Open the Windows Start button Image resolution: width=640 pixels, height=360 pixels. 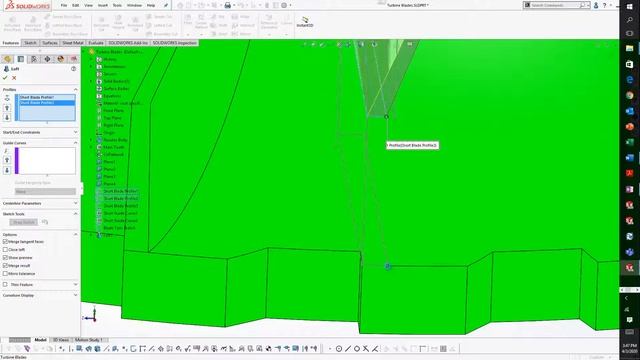(629, 6)
